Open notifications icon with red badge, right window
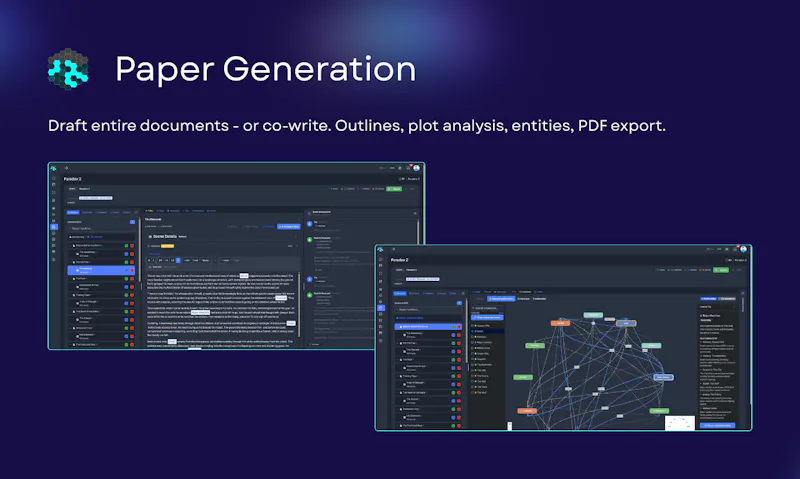800x479 pixels. [736, 248]
